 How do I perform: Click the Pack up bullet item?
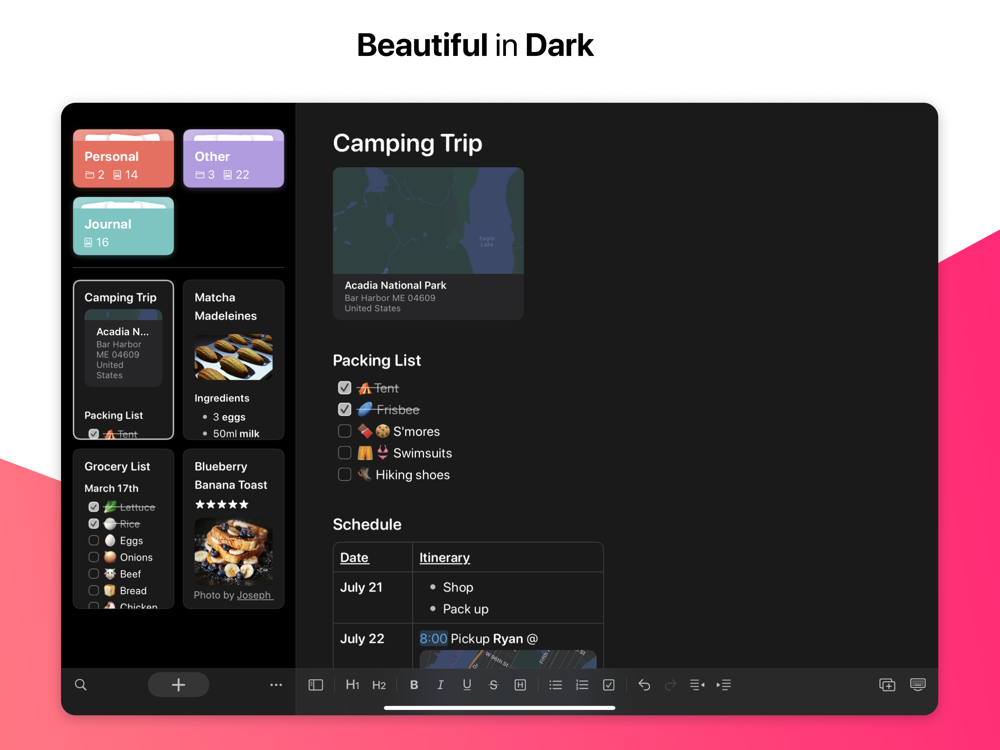[x=466, y=609]
